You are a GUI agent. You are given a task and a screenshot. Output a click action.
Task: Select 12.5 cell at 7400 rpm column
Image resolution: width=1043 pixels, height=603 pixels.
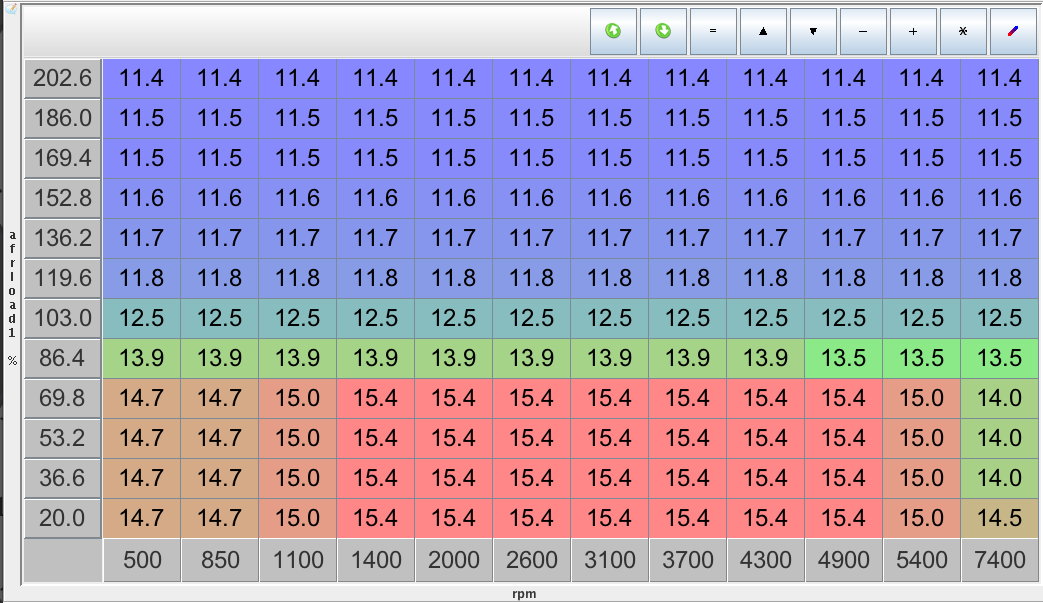[x=1000, y=318]
